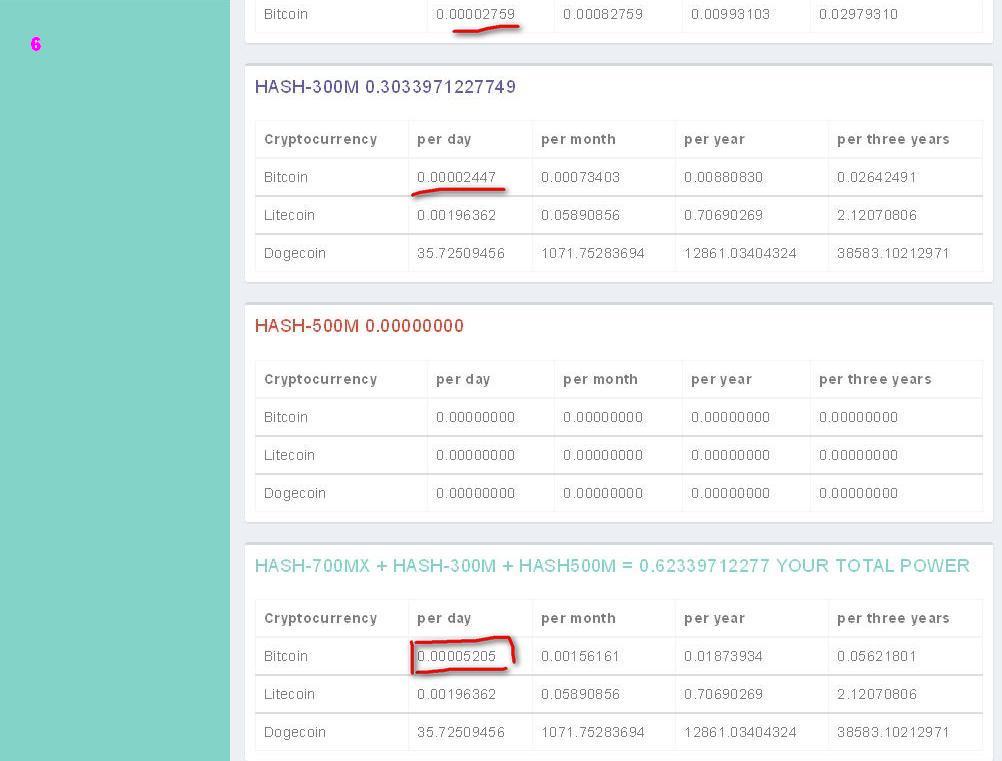Click the 0.05621801 total Bitcoin three-year value
Screen dimensions: 1002x761
click(877, 656)
